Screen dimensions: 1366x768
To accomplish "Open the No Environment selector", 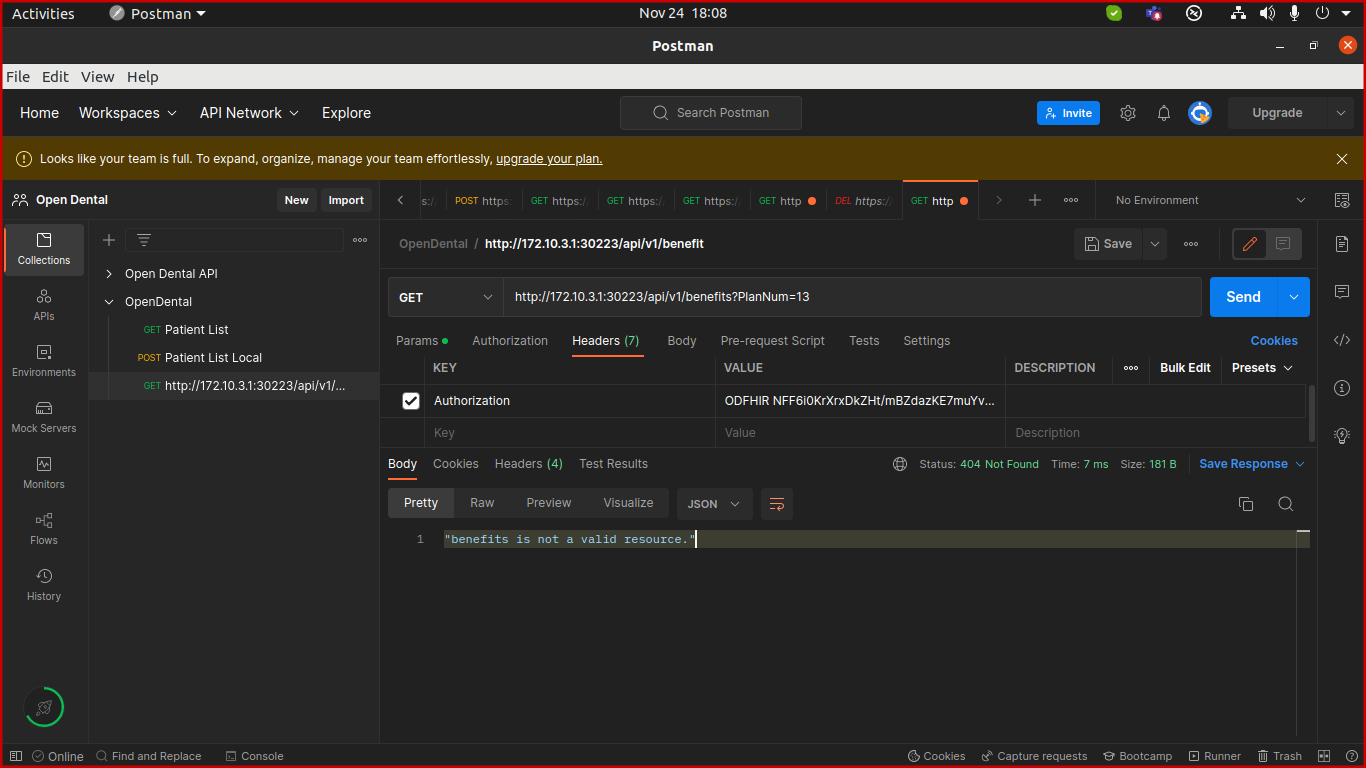I will coord(1209,200).
